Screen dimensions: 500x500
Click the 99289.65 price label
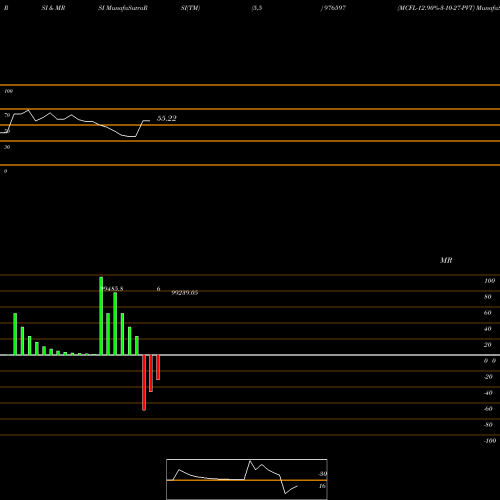click(x=185, y=293)
